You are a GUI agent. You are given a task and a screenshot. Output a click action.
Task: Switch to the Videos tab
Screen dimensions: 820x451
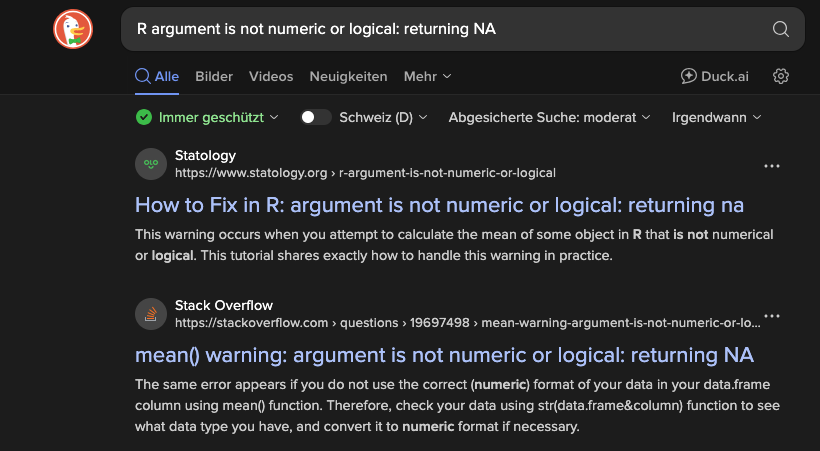[x=271, y=76]
